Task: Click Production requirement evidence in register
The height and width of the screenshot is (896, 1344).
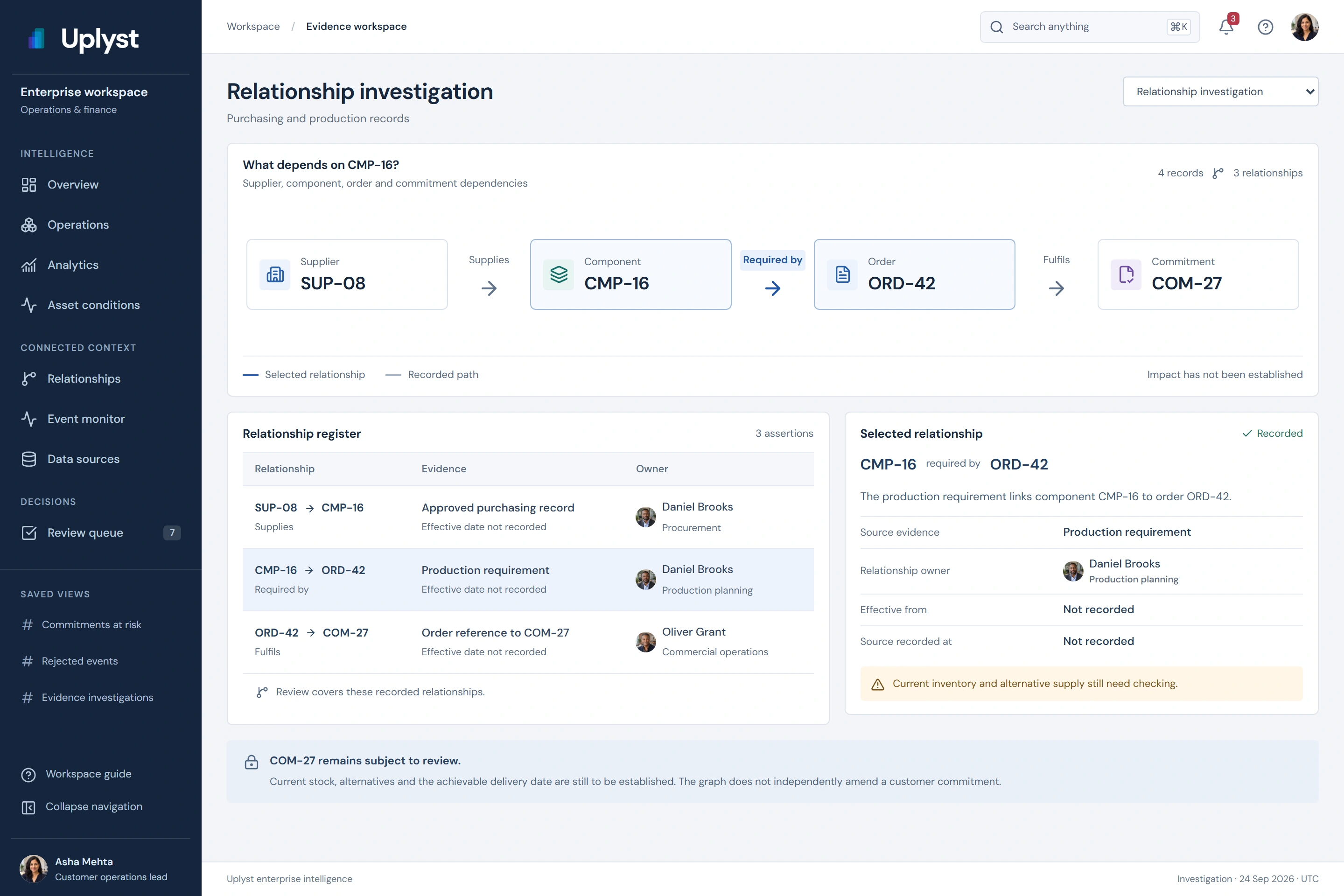Action: tap(485, 570)
